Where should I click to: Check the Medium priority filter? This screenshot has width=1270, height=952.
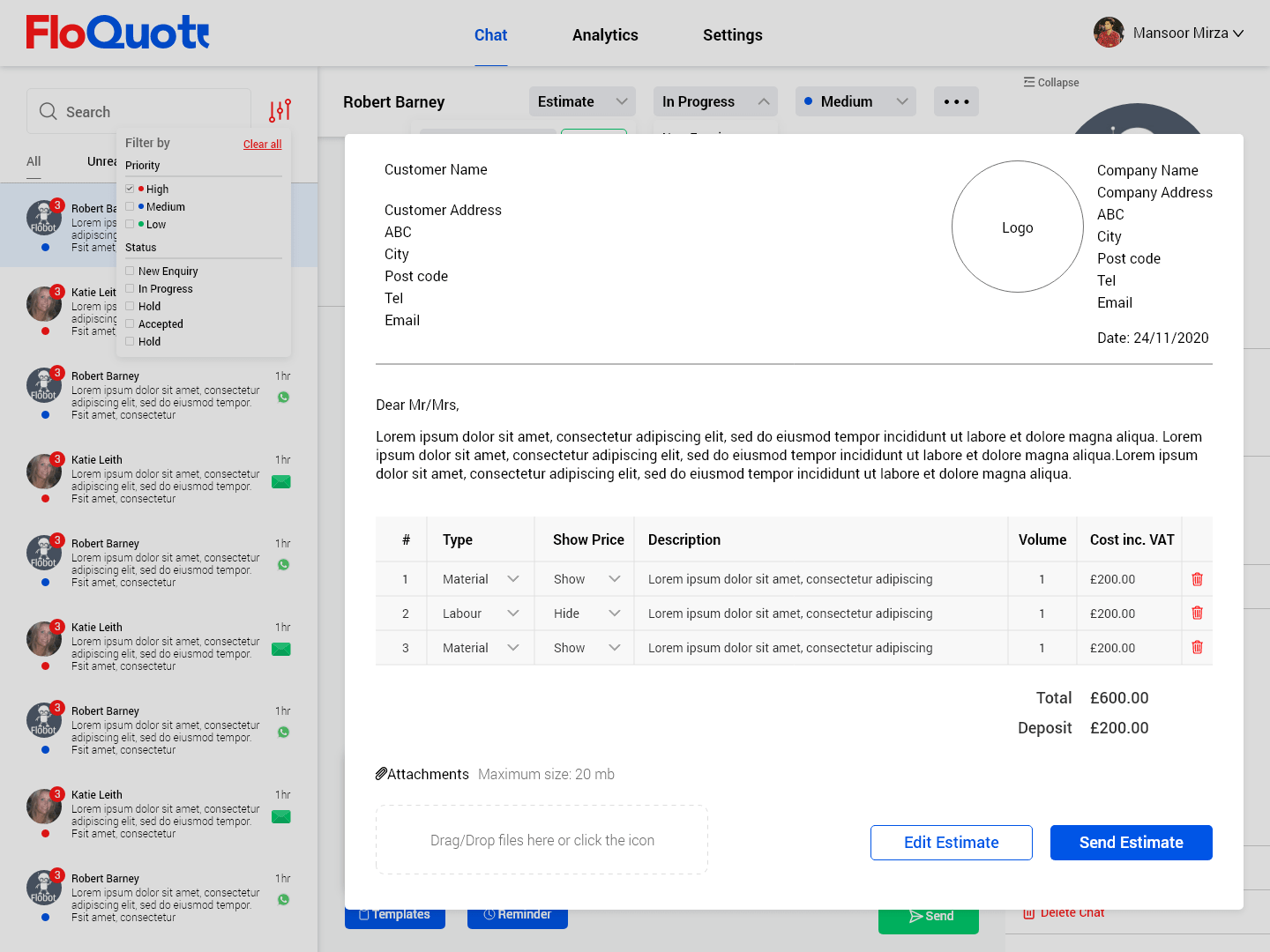[x=130, y=206]
